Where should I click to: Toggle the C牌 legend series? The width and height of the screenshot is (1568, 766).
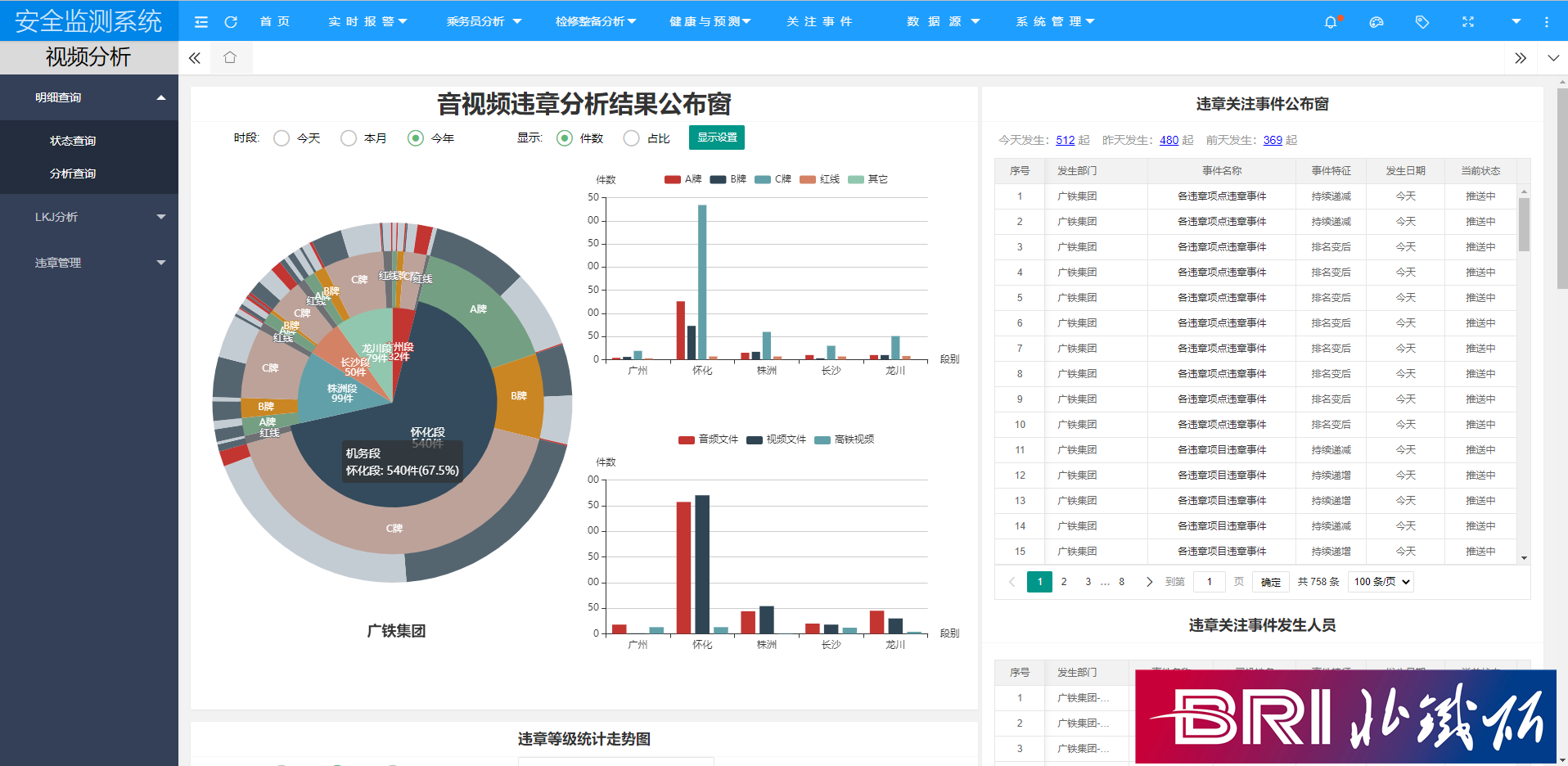773,179
